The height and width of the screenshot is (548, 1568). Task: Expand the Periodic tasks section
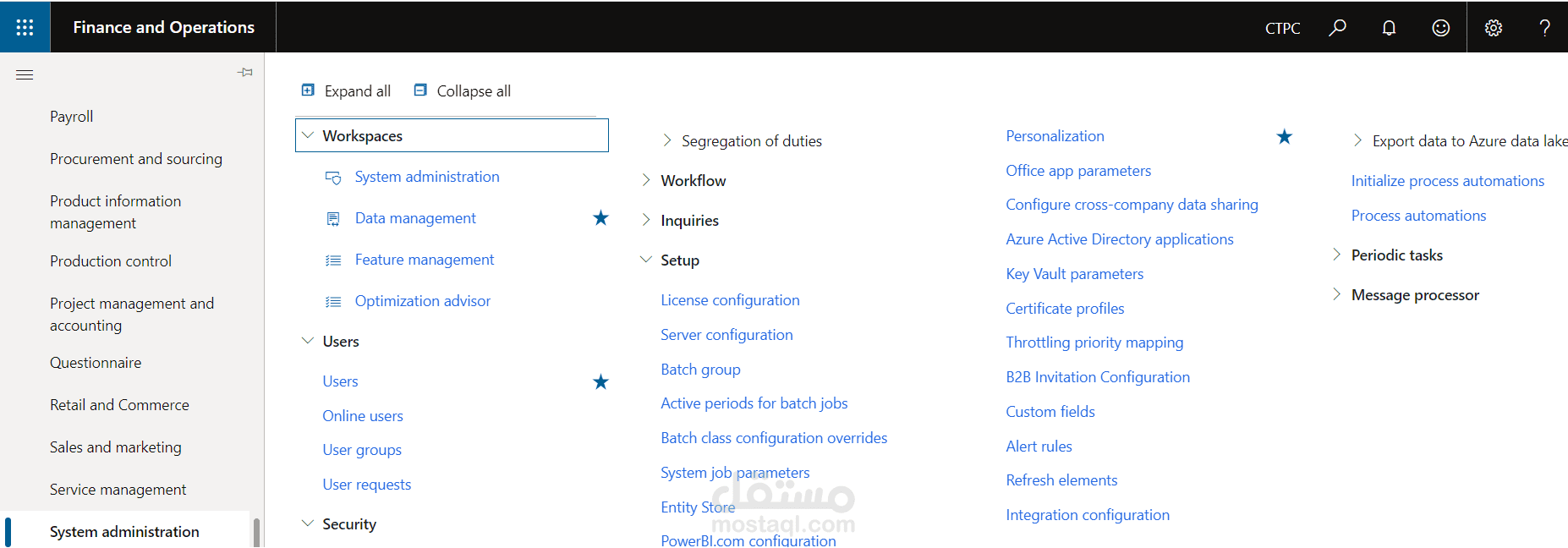(1336, 255)
